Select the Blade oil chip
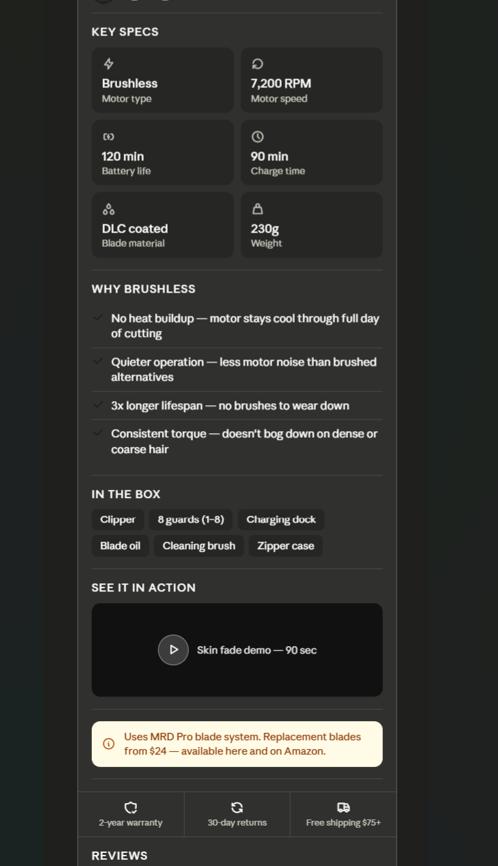Image resolution: width=498 pixels, height=866 pixels. pyautogui.click(x=120, y=546)
